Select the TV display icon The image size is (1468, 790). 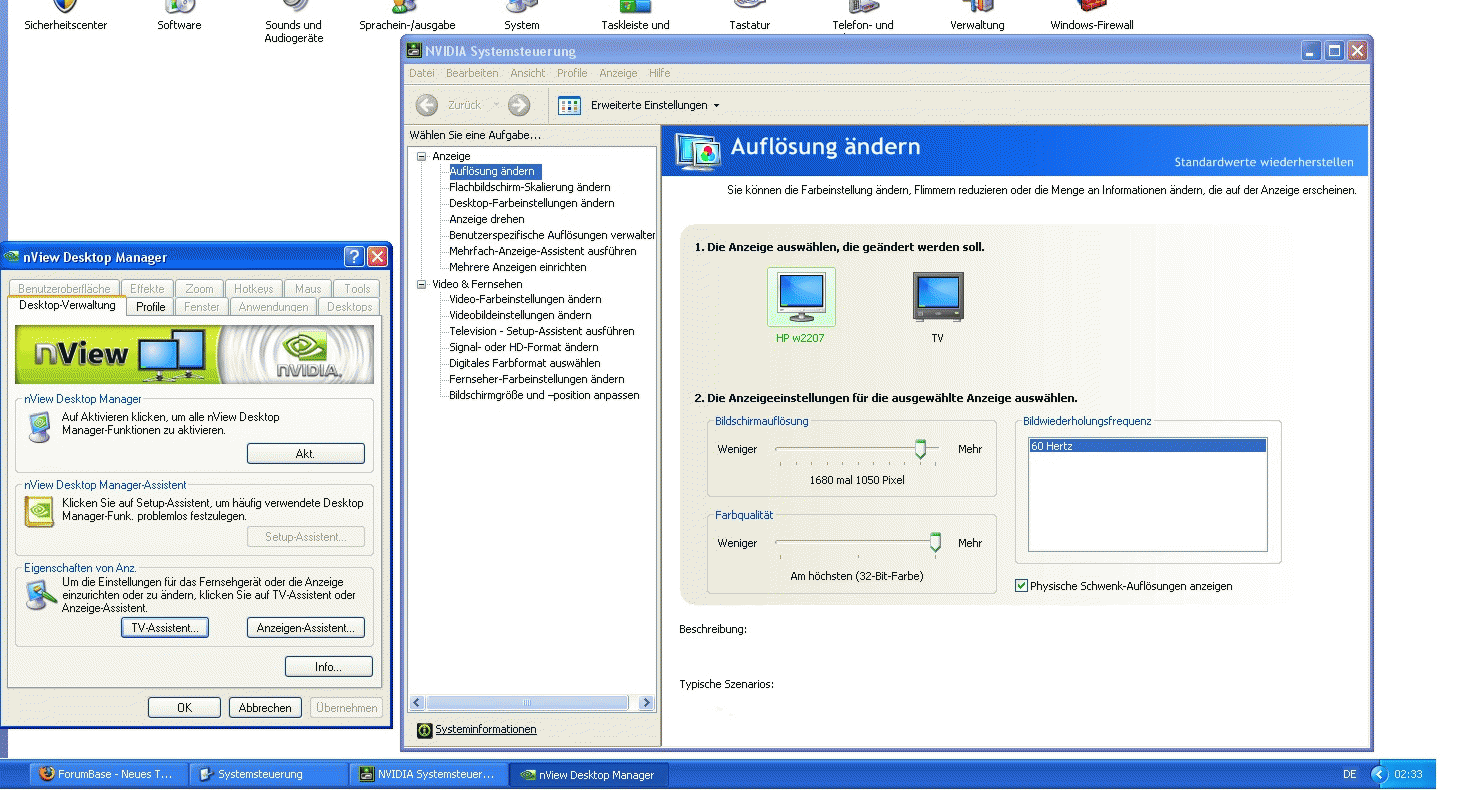(x=937, y=296)
